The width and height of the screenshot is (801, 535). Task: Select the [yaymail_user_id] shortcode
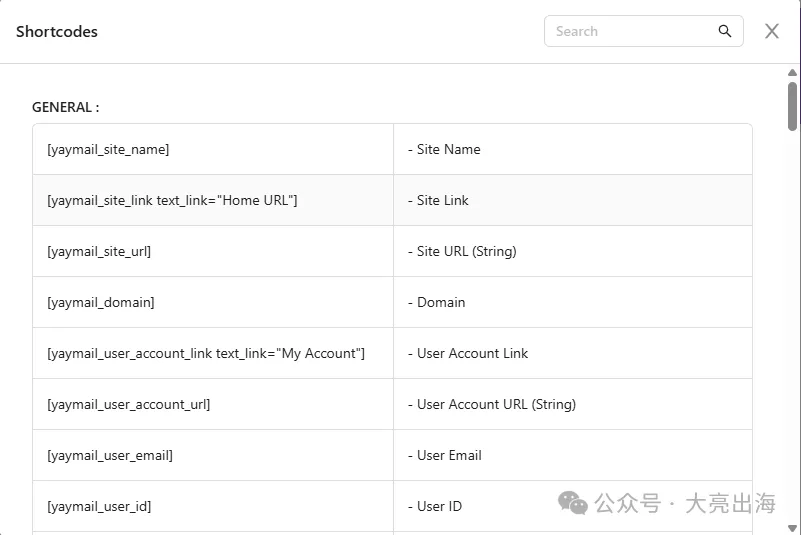(99, 506)
